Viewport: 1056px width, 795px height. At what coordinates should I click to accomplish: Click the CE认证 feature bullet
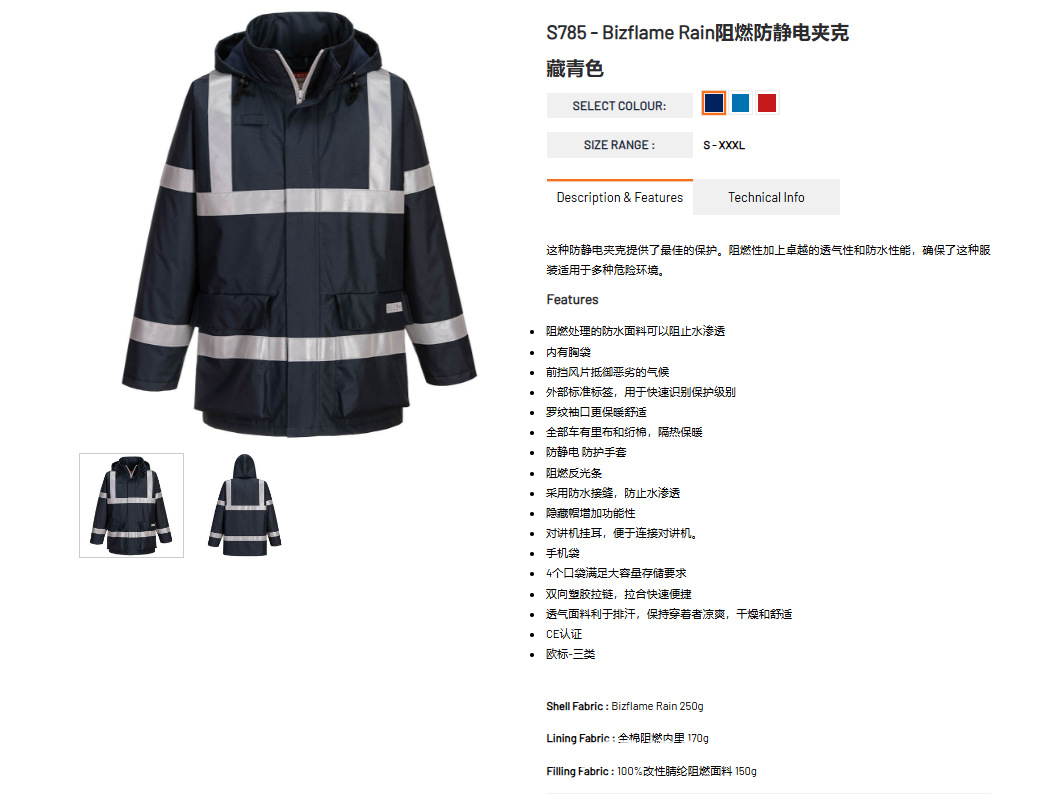[564, 634]
